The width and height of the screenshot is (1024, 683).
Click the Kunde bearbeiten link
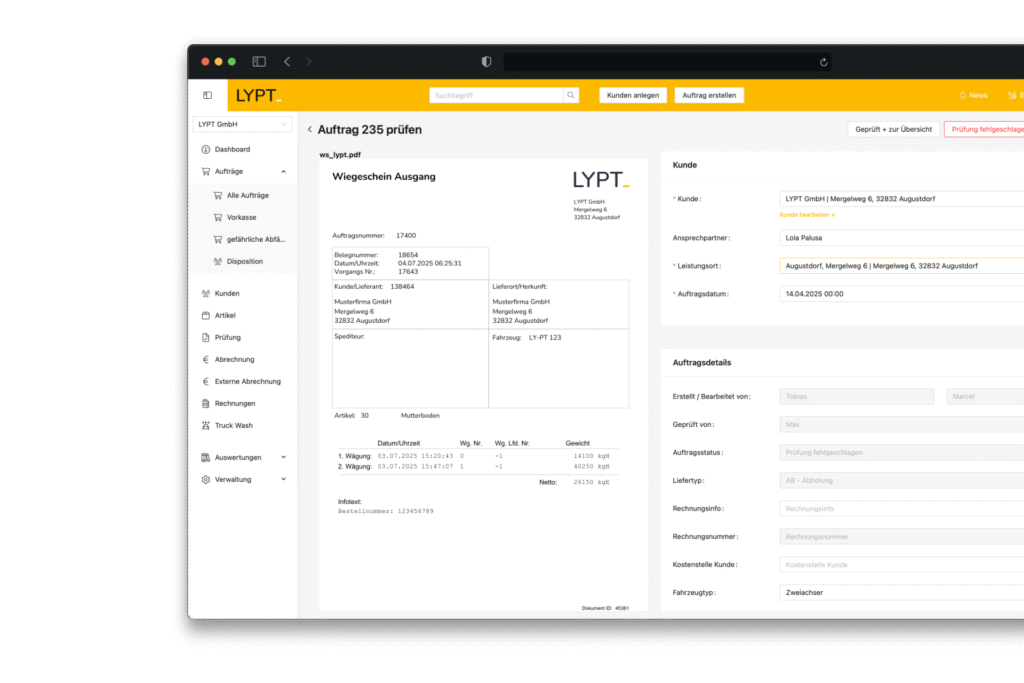pyautogui.click(x=807, y=215)
